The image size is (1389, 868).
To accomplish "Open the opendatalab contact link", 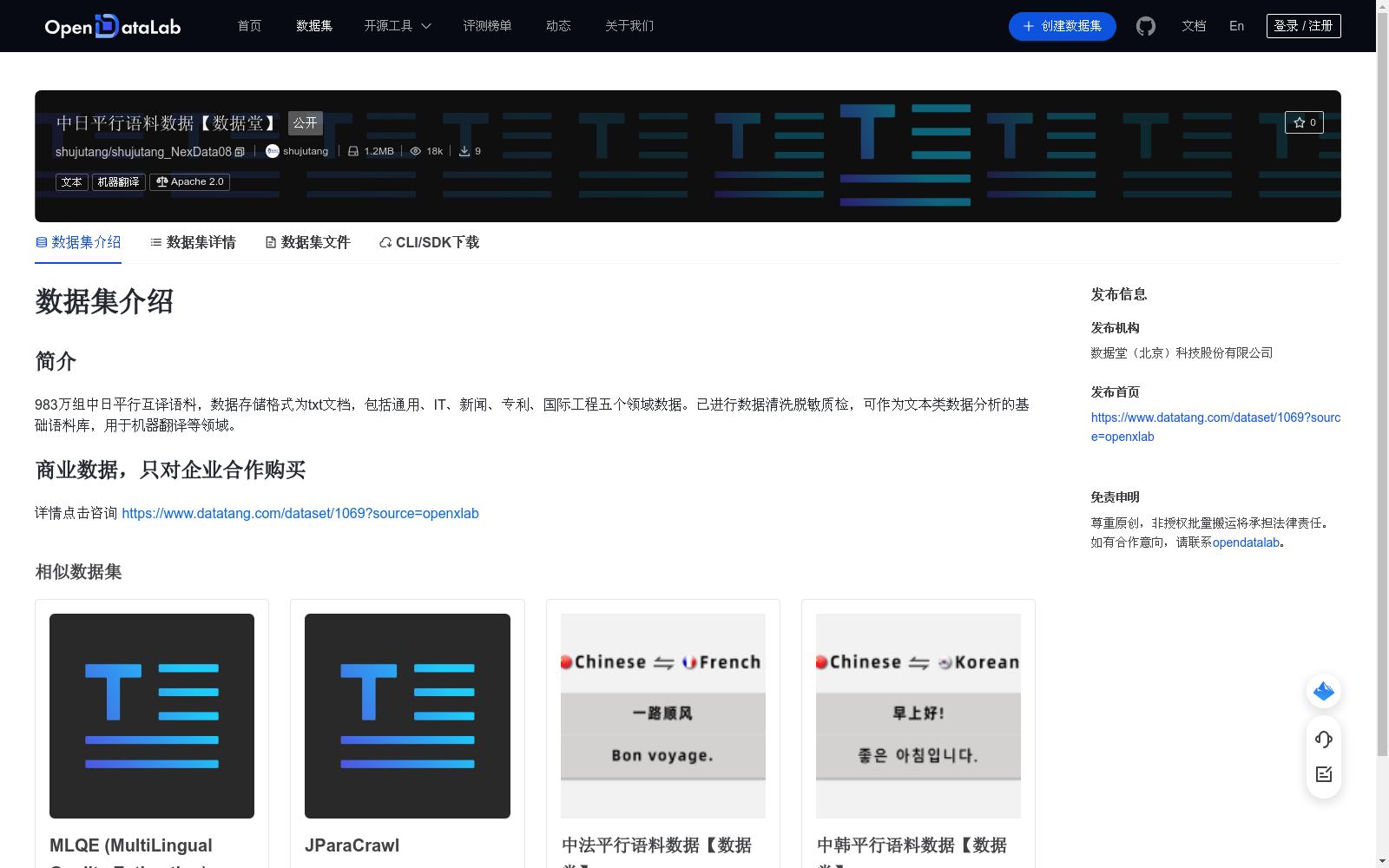I will pyautogui.click(x=1247, y=542).
